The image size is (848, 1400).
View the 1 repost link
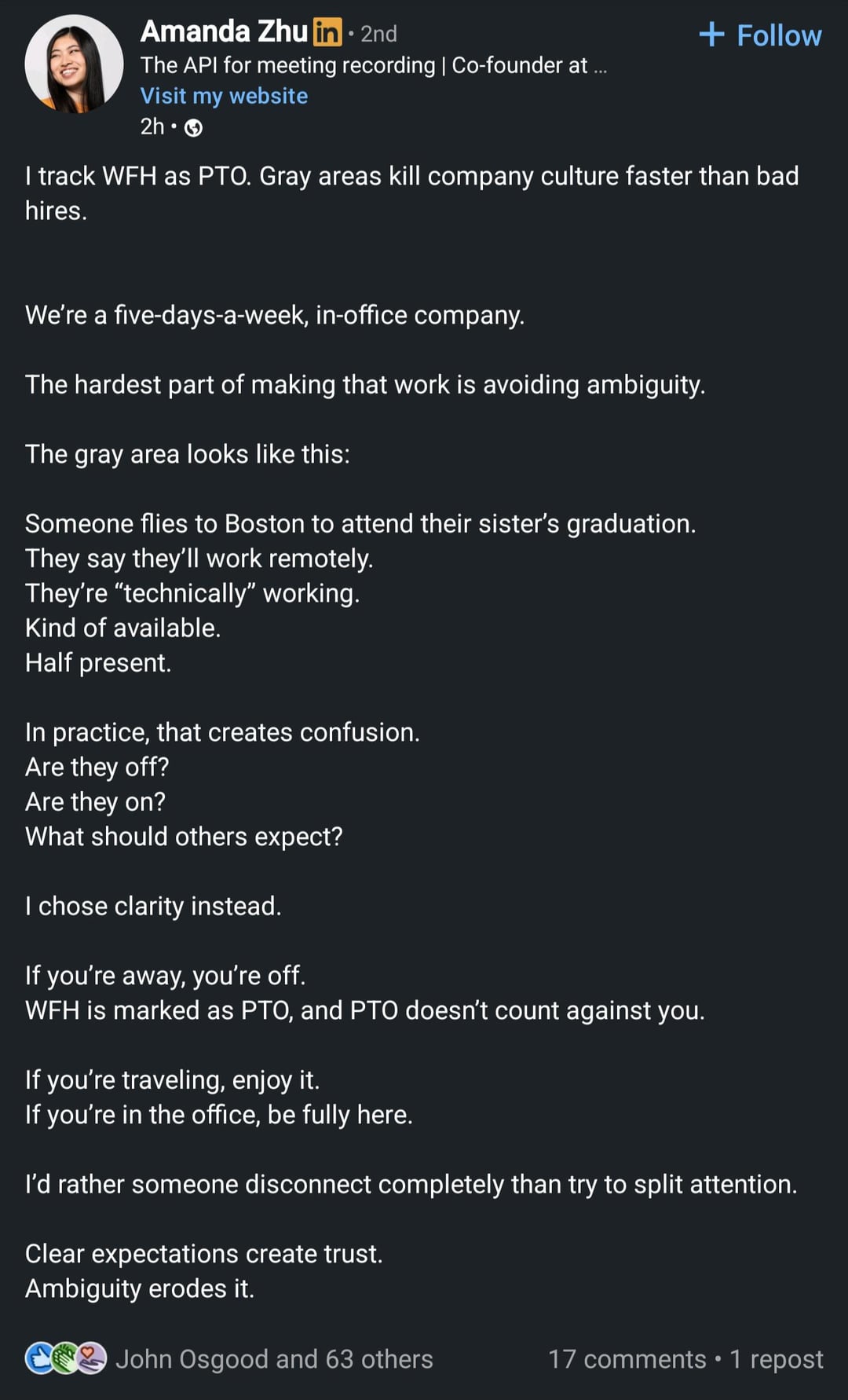(x=776, y=1359)
